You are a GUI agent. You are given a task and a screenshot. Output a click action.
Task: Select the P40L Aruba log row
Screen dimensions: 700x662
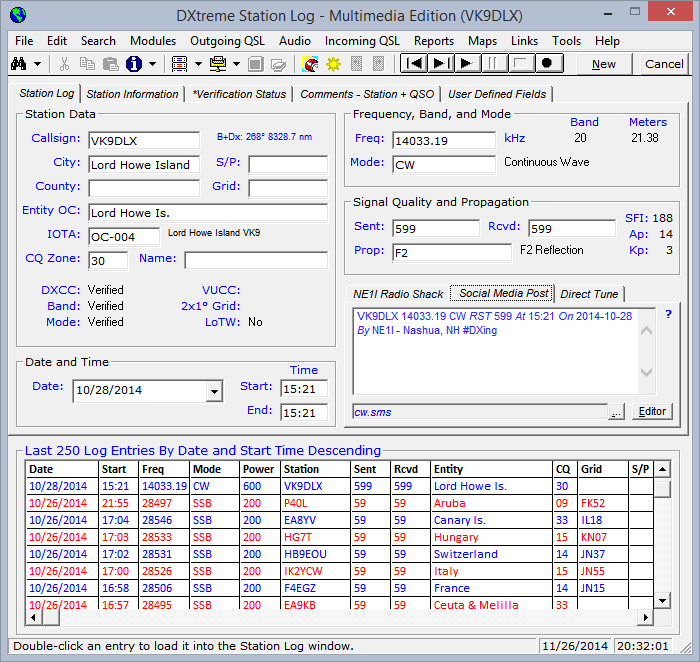(x=340, y=503)
